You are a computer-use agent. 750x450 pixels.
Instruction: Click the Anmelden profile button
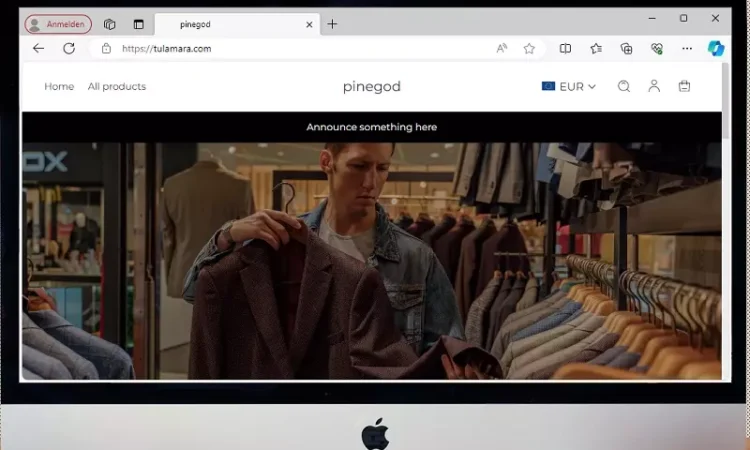58,24
